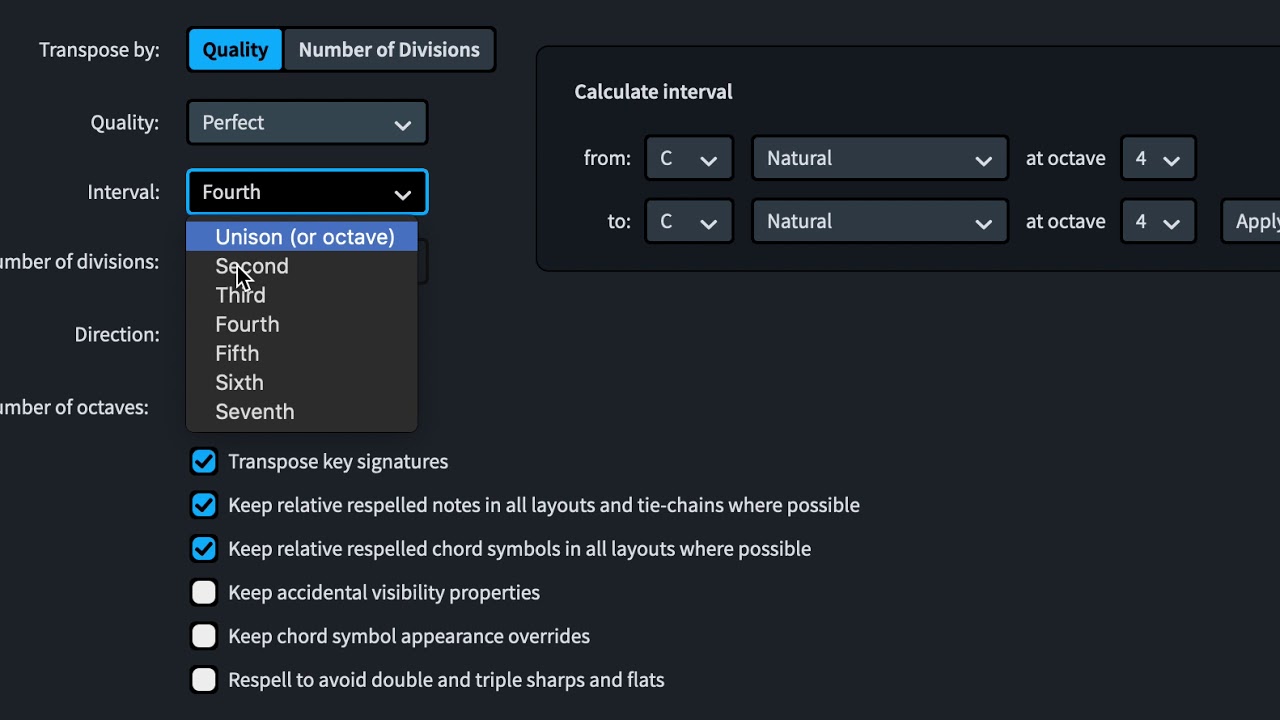Enable Keep chord symbol appearance overrides

[204, 636]
